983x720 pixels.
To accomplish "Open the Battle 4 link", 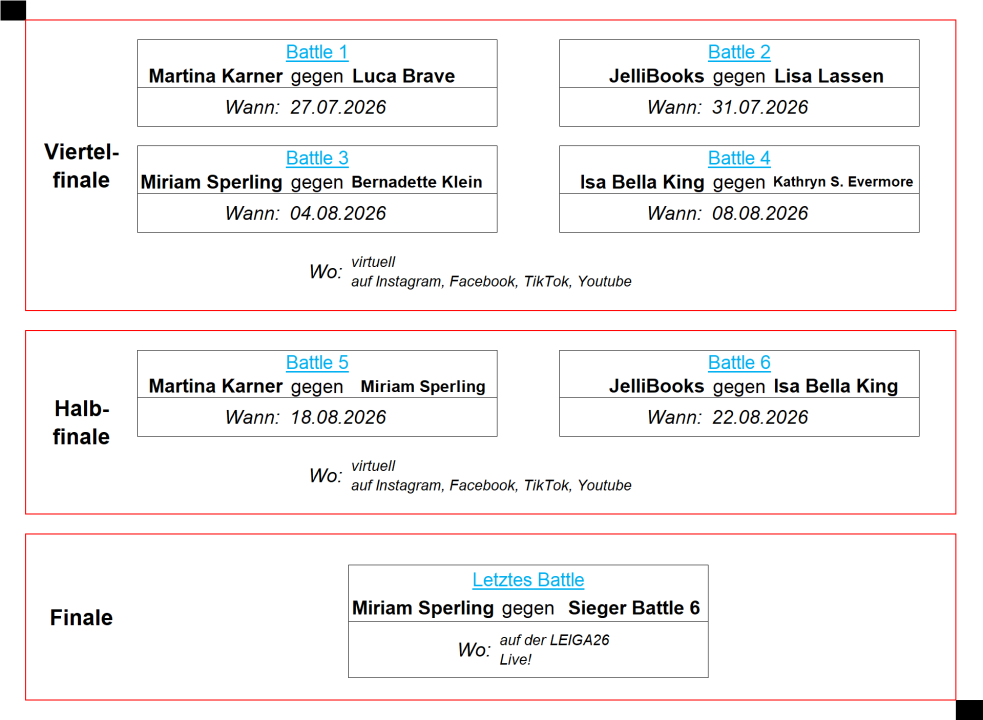I will [x=739, y=158].
